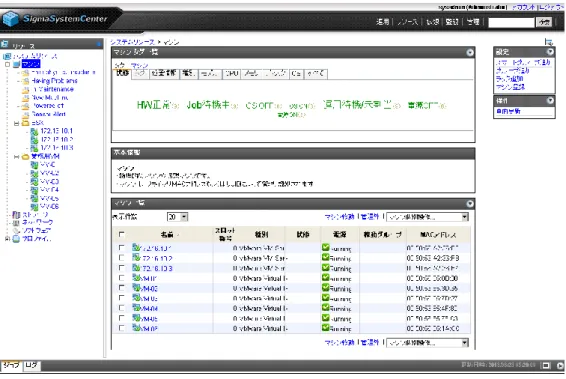The image size is (566, 379).
Task: Click the storage icon in resource tree
Action: [16, 214]
